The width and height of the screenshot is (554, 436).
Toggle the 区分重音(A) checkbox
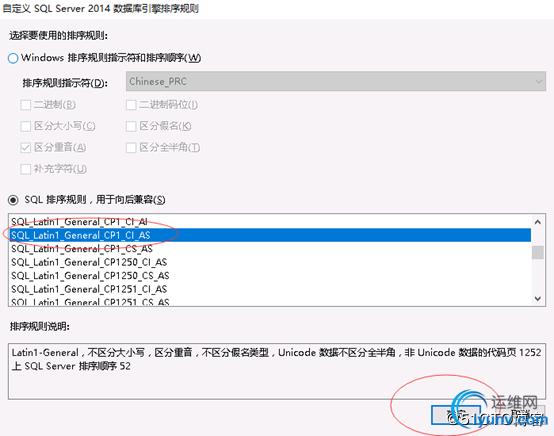26,147
